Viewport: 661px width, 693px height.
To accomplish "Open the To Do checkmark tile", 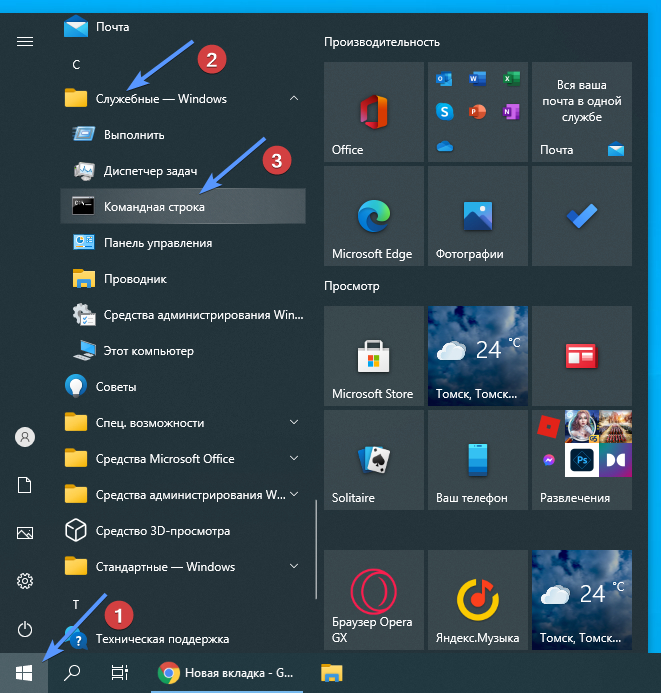I will 582,216.
